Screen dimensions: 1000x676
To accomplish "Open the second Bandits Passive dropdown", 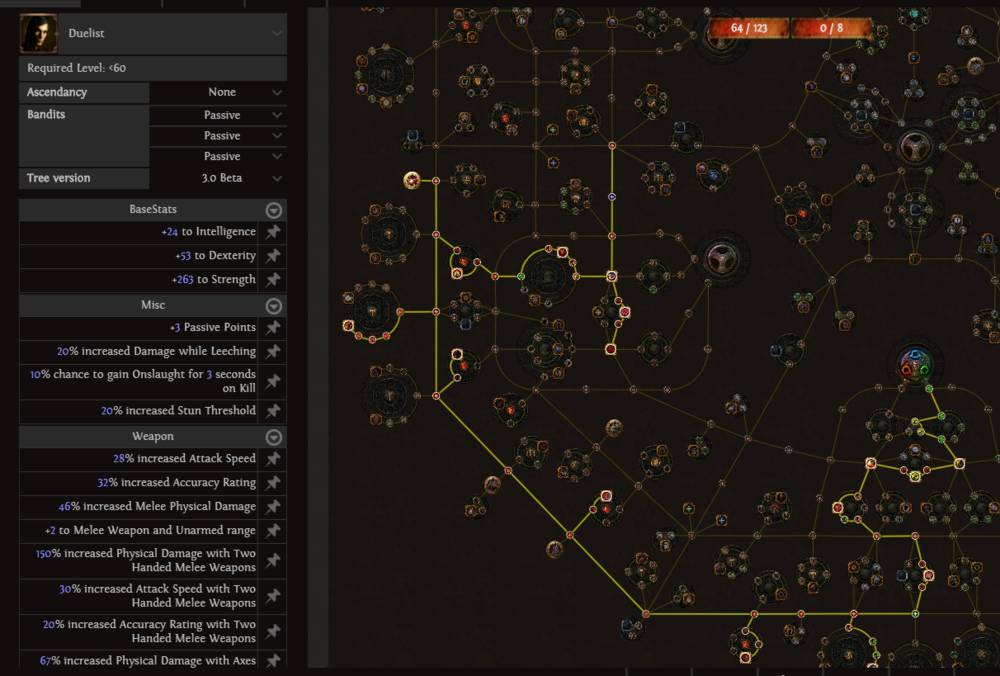I will (218, 136).
